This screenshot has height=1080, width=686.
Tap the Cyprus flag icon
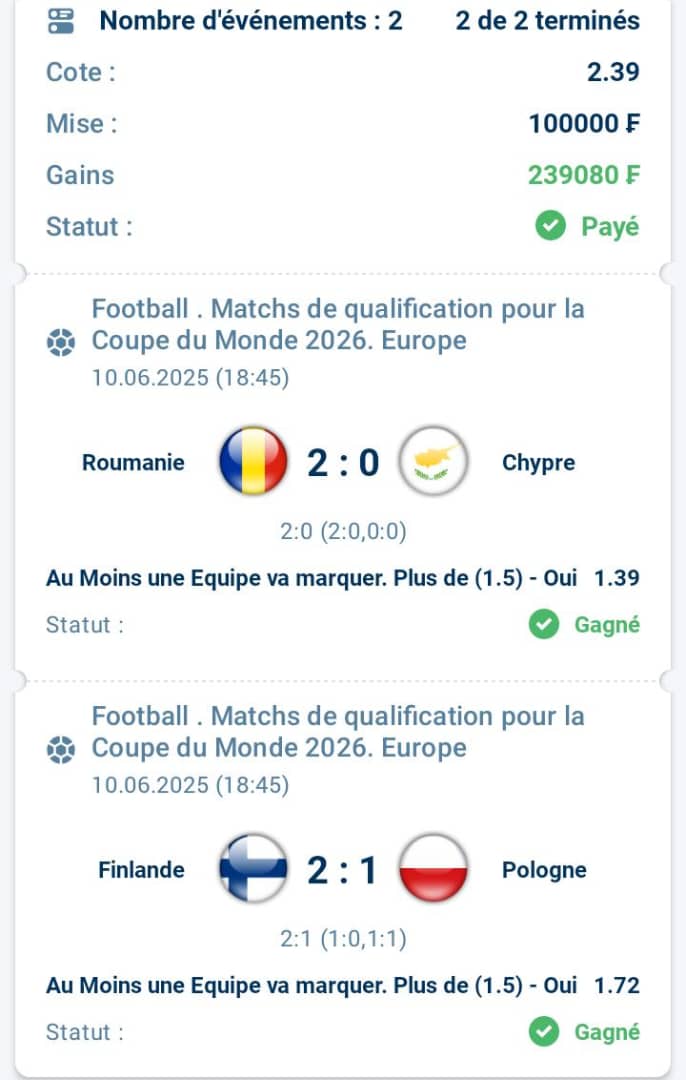433,461
